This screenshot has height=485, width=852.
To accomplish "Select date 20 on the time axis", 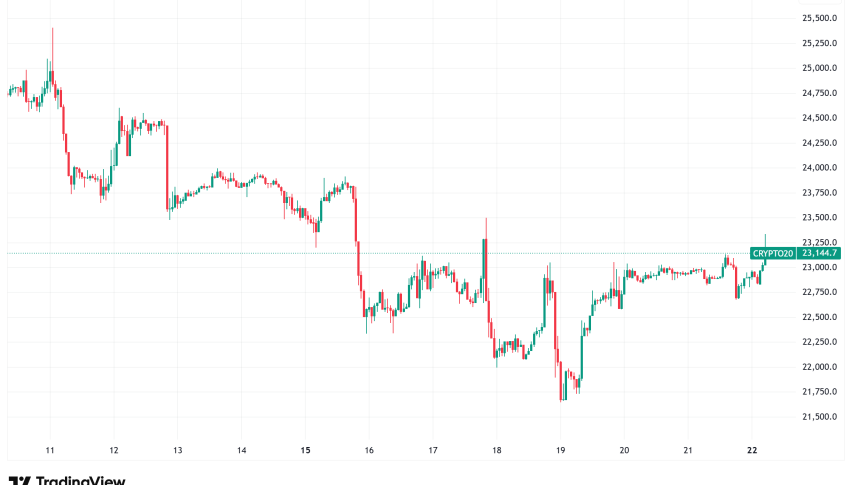I will 625,450.
